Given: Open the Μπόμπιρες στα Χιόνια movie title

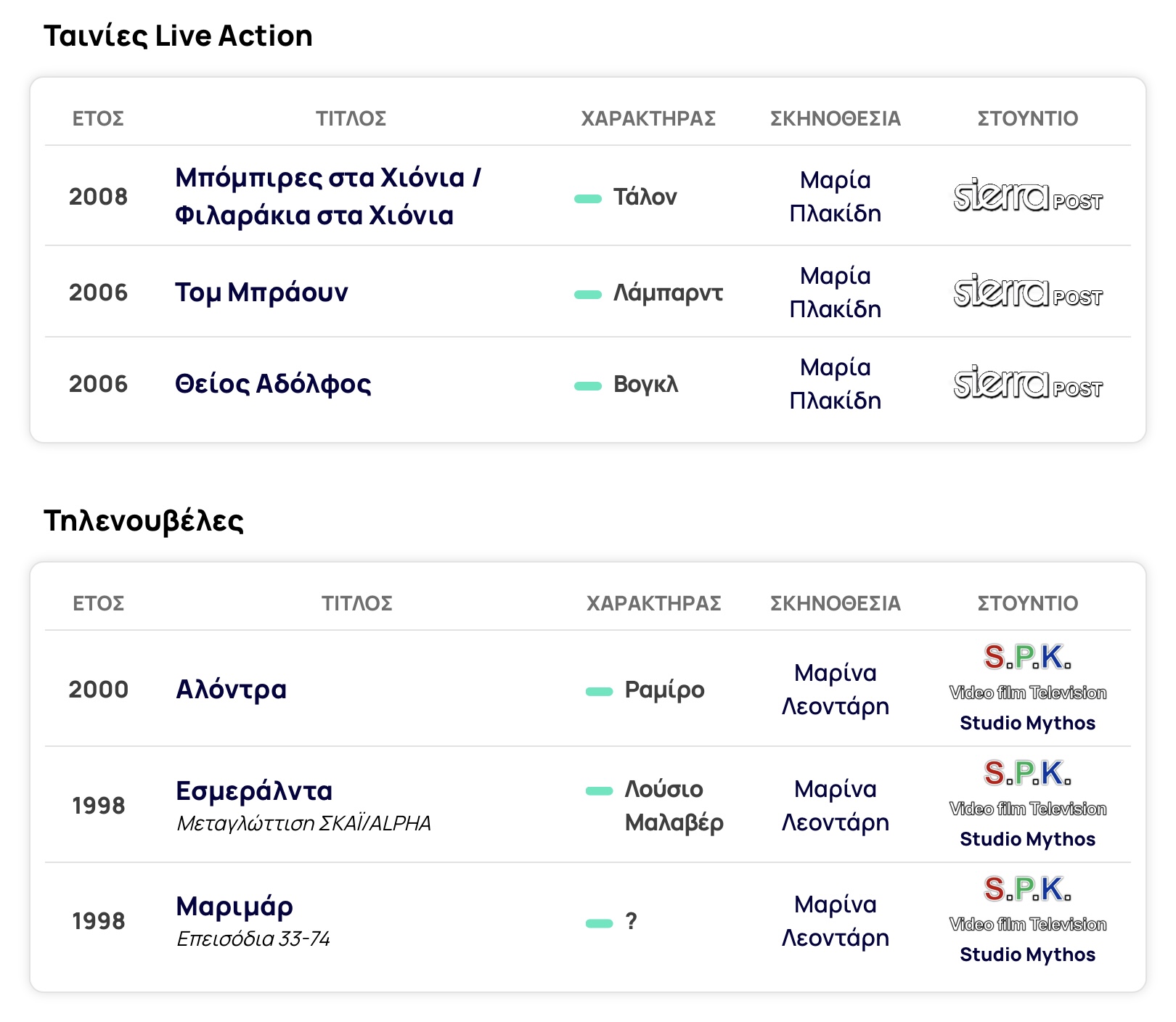Looking at the screenshot, I should point(327,196).
